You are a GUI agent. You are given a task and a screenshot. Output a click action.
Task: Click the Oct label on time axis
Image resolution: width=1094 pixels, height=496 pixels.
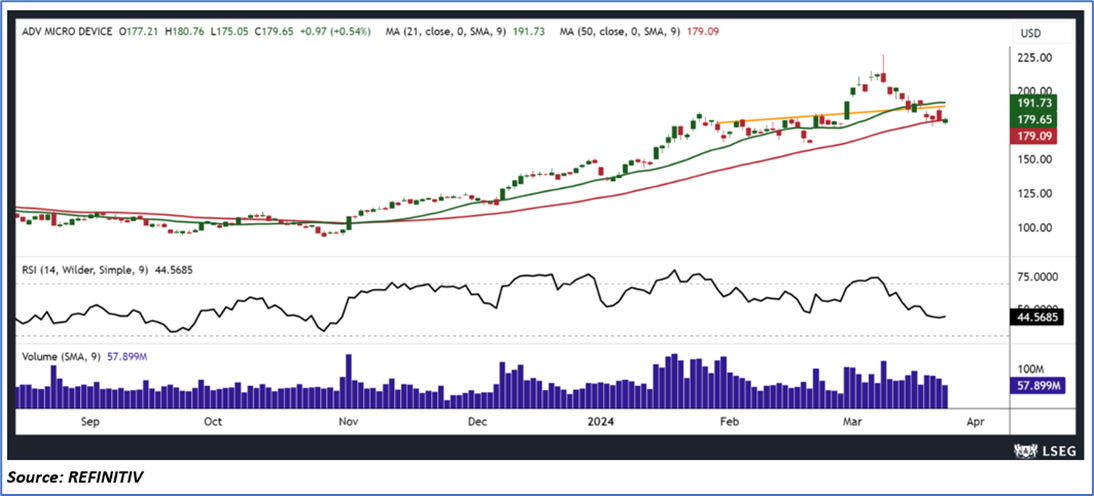click(213, 422)
